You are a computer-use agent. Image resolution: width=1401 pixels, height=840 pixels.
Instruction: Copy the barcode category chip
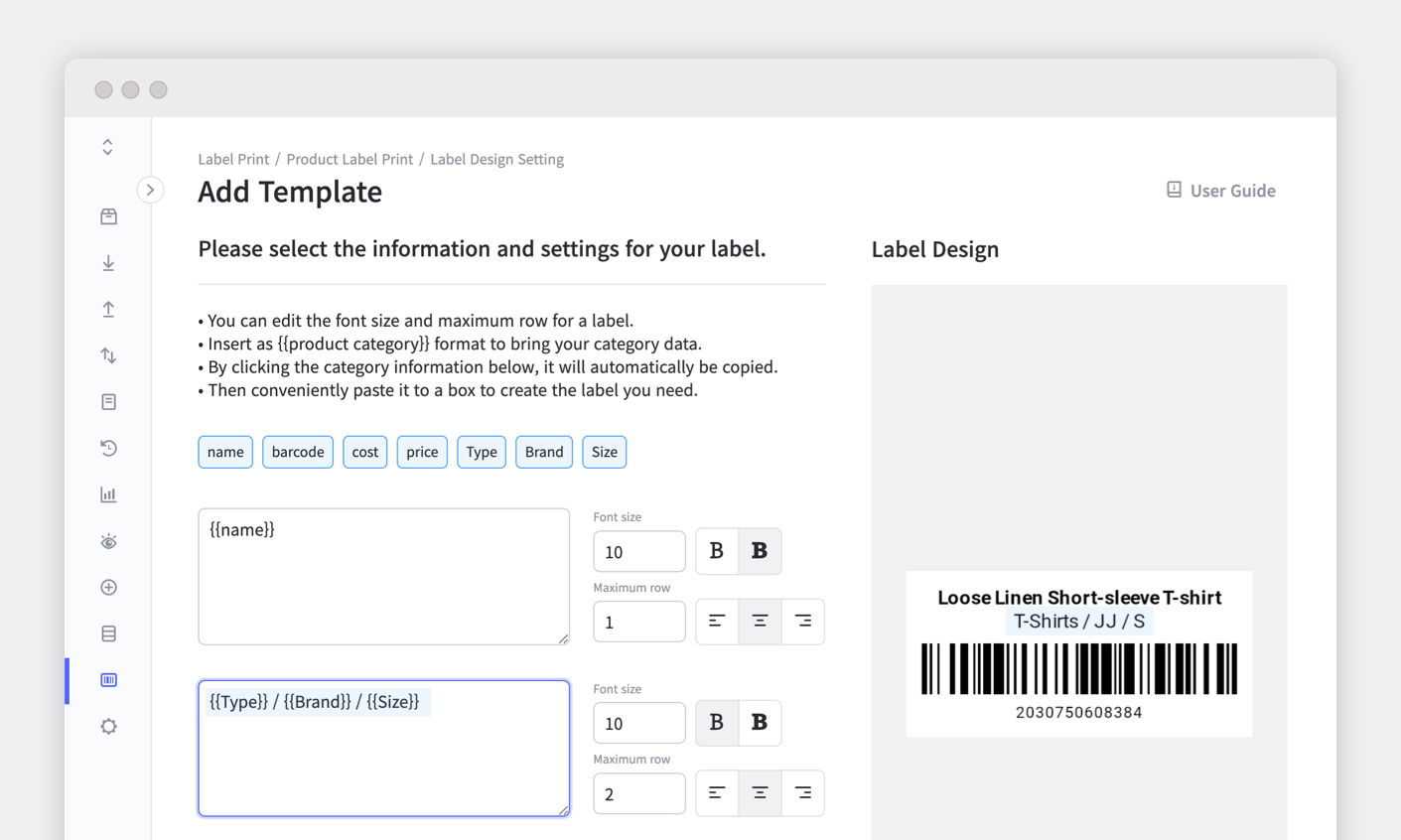coord(298,452)
